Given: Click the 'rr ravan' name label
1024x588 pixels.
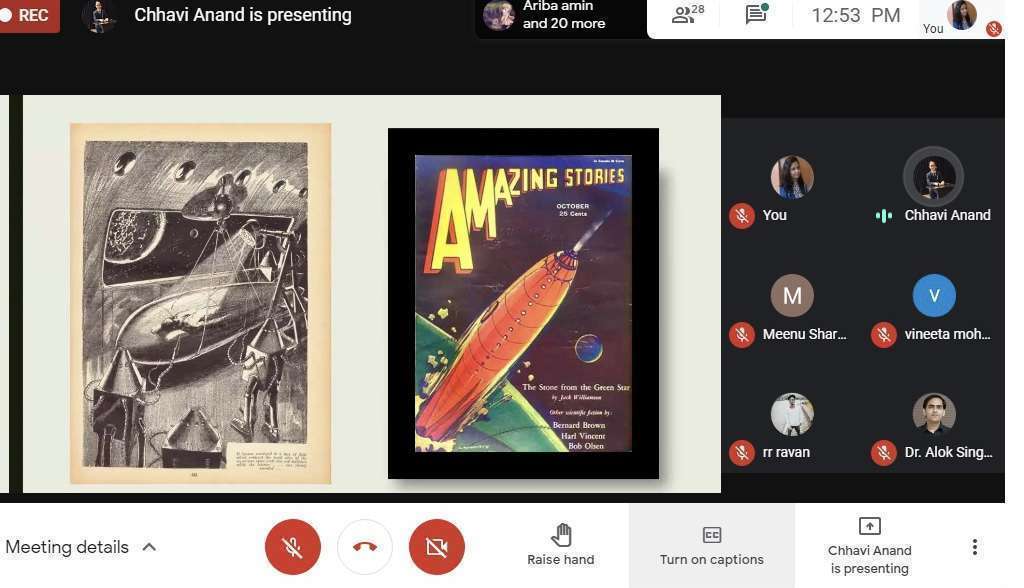Looking at the screenshot, I should pyautogui.click(x=786, y=452).
